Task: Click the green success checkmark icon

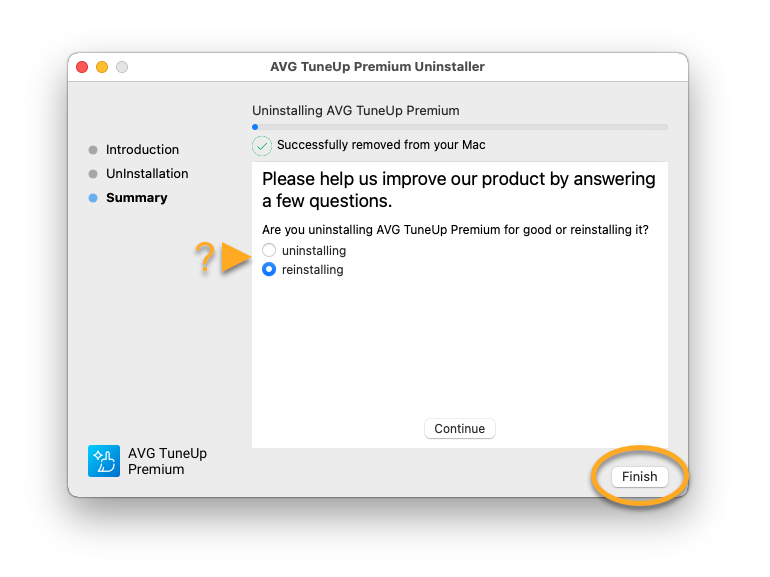Action: pyautogui.click(x=262, y=146)
